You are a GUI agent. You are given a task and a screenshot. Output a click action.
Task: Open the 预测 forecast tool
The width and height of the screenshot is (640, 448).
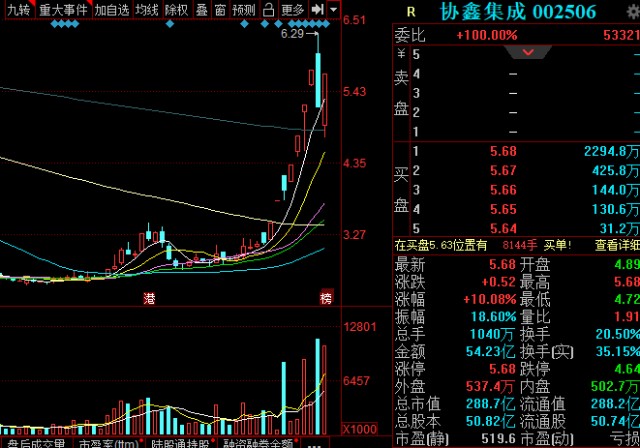tap(244, 10)
